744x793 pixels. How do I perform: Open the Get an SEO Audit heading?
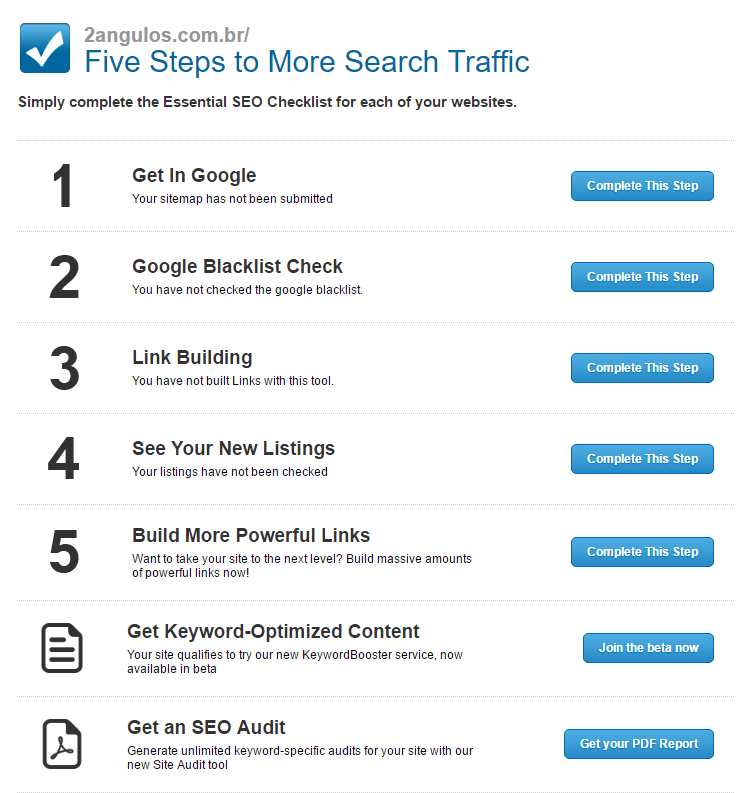(206, 727)
